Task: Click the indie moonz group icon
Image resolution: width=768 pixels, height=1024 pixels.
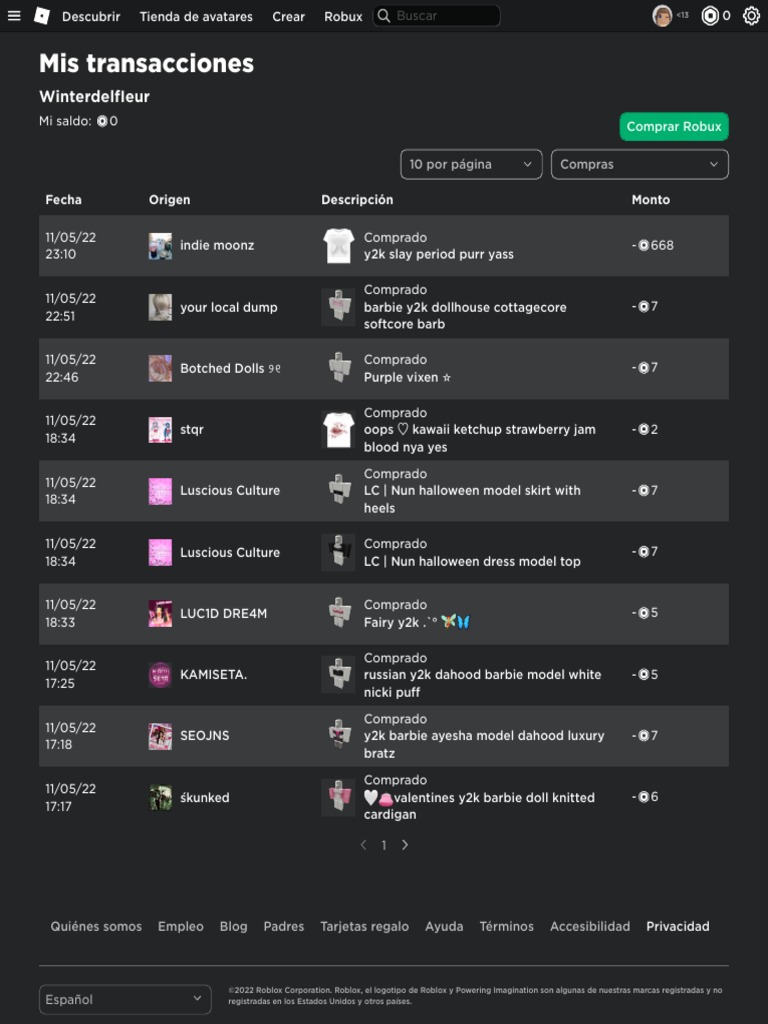Action: [160, 246]
